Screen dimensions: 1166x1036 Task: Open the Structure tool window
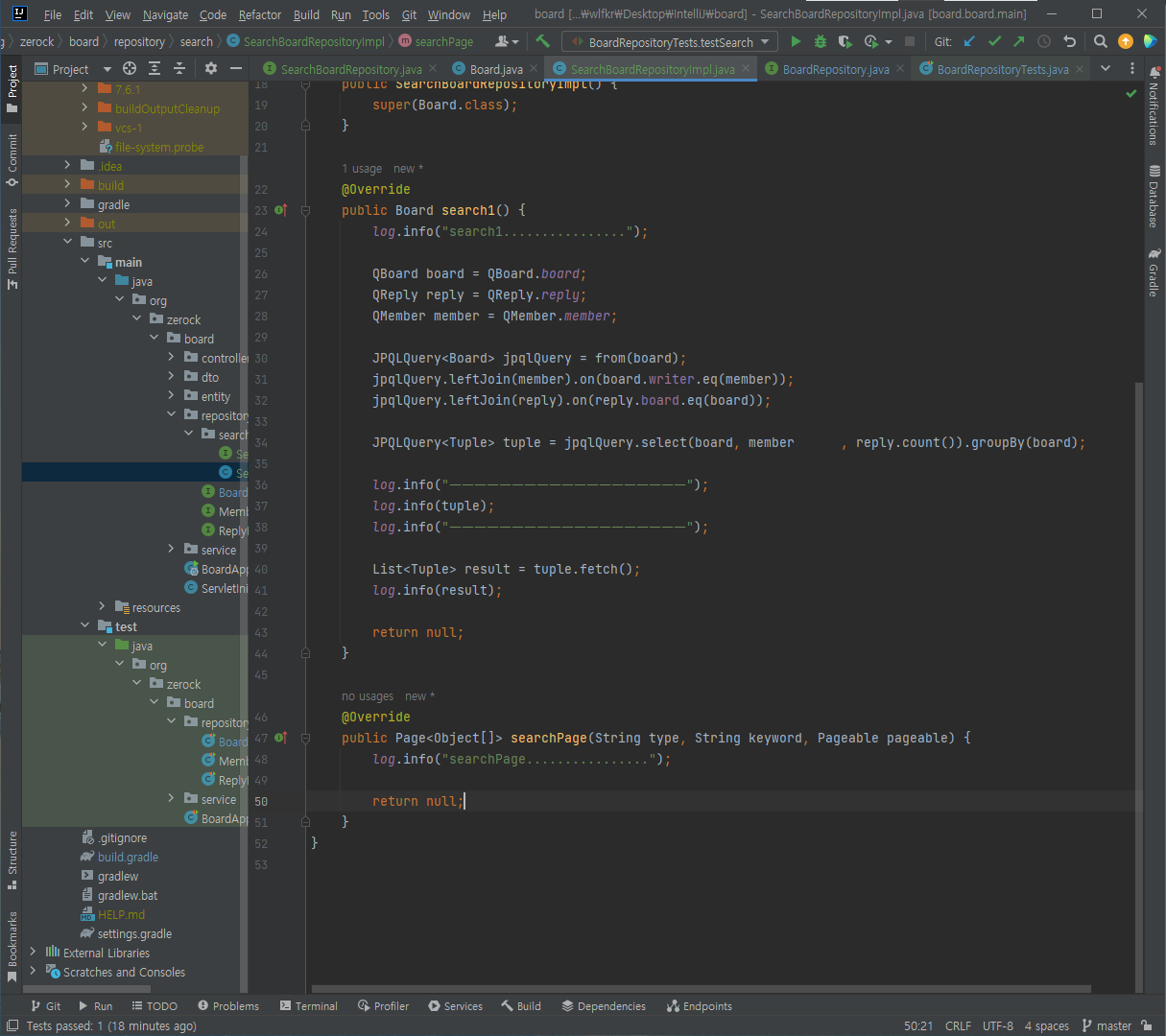point(12,859)
